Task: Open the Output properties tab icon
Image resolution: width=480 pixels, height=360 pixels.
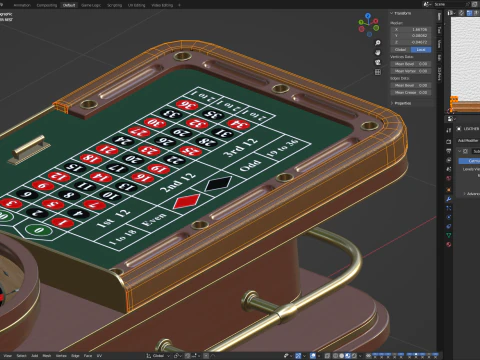Action: click(x=449, y=151)
